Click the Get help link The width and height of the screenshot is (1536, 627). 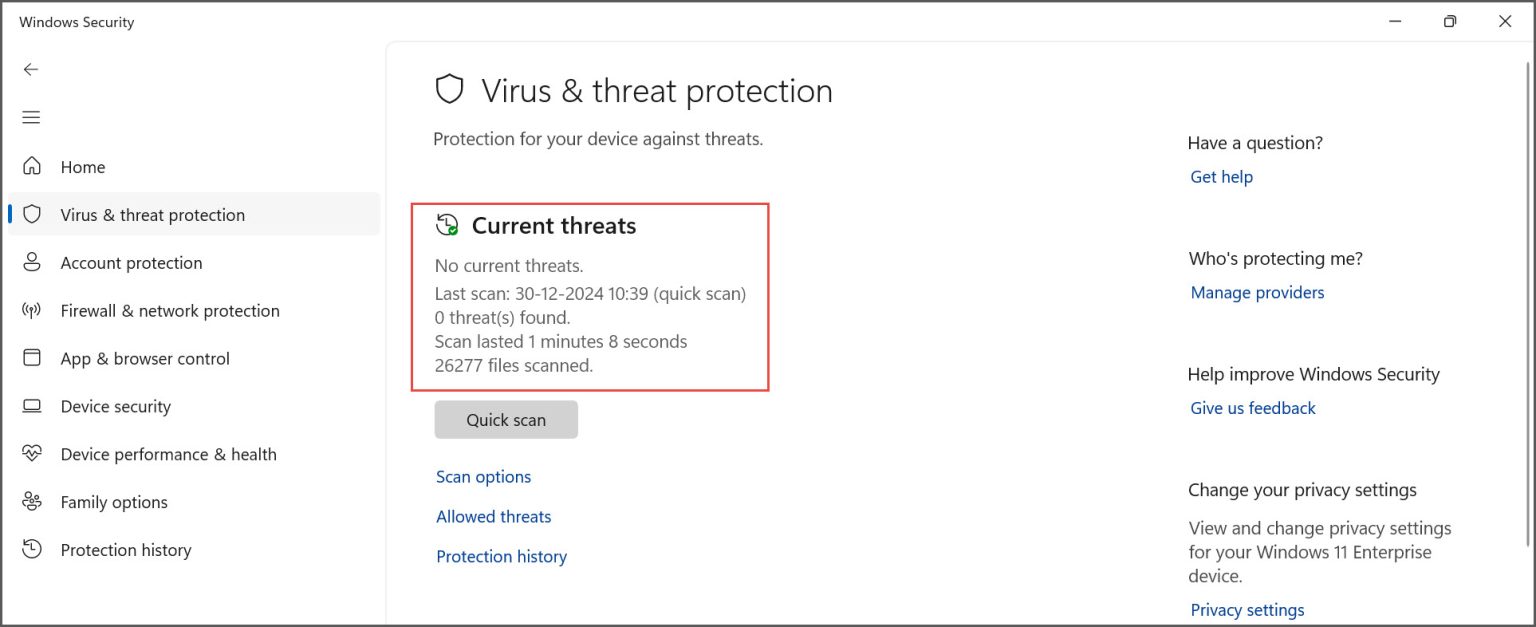1221,177
